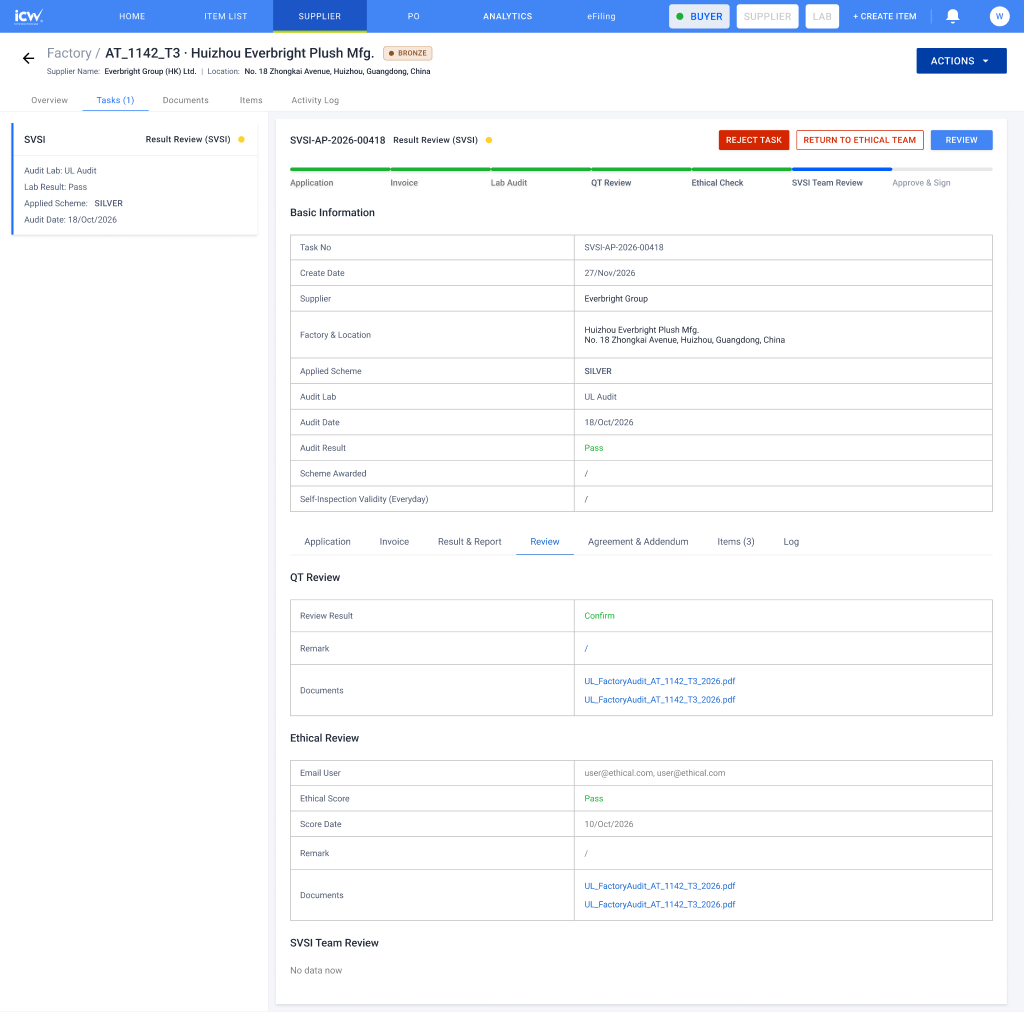Click the REJECT TASK button

[754, 140]
